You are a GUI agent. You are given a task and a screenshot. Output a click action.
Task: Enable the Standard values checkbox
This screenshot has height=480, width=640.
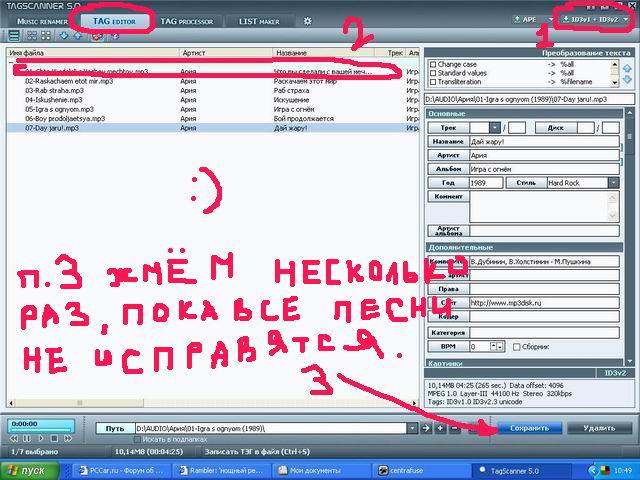432,72
